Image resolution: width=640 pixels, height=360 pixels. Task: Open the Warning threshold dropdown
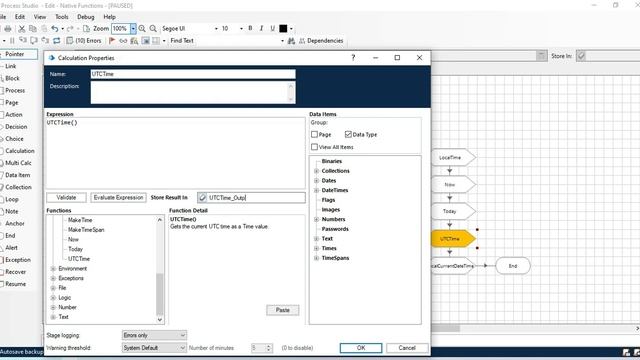pos(154,348)
